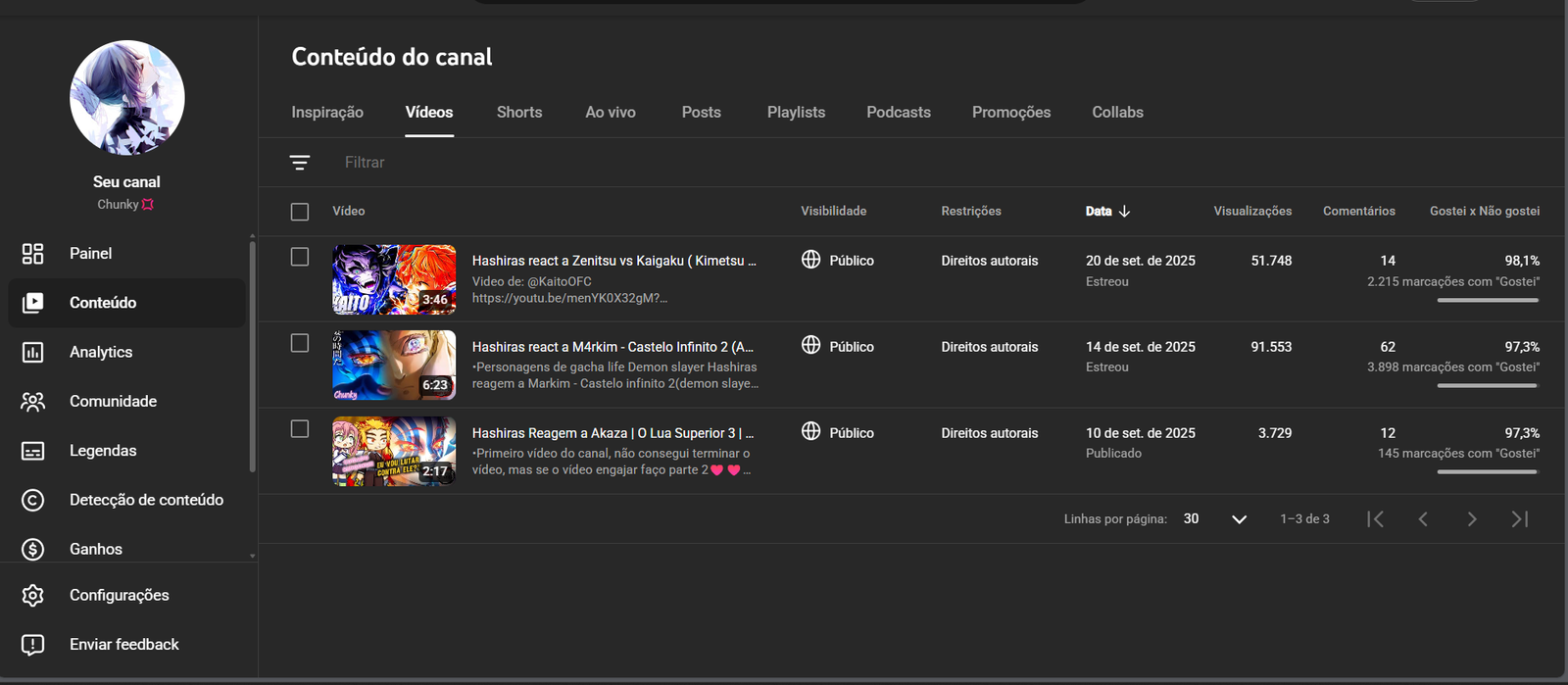The height and width of the screenshot is (685, 1568).
Task: Click the Ganhos dollar icon
Action: pos(33,550)
